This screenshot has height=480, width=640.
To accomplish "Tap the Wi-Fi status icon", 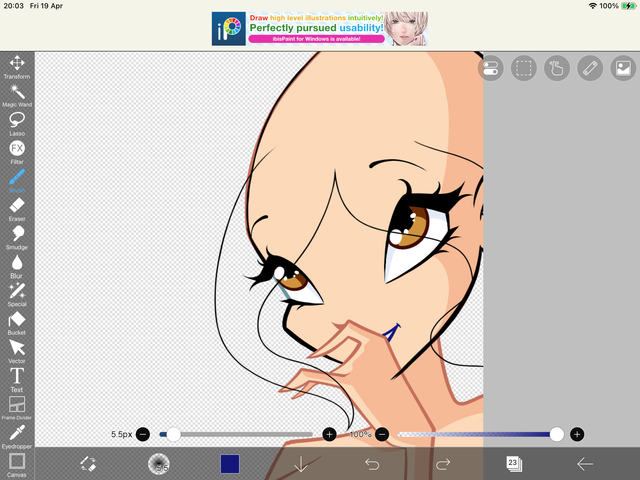I will (x=593, y=6).
